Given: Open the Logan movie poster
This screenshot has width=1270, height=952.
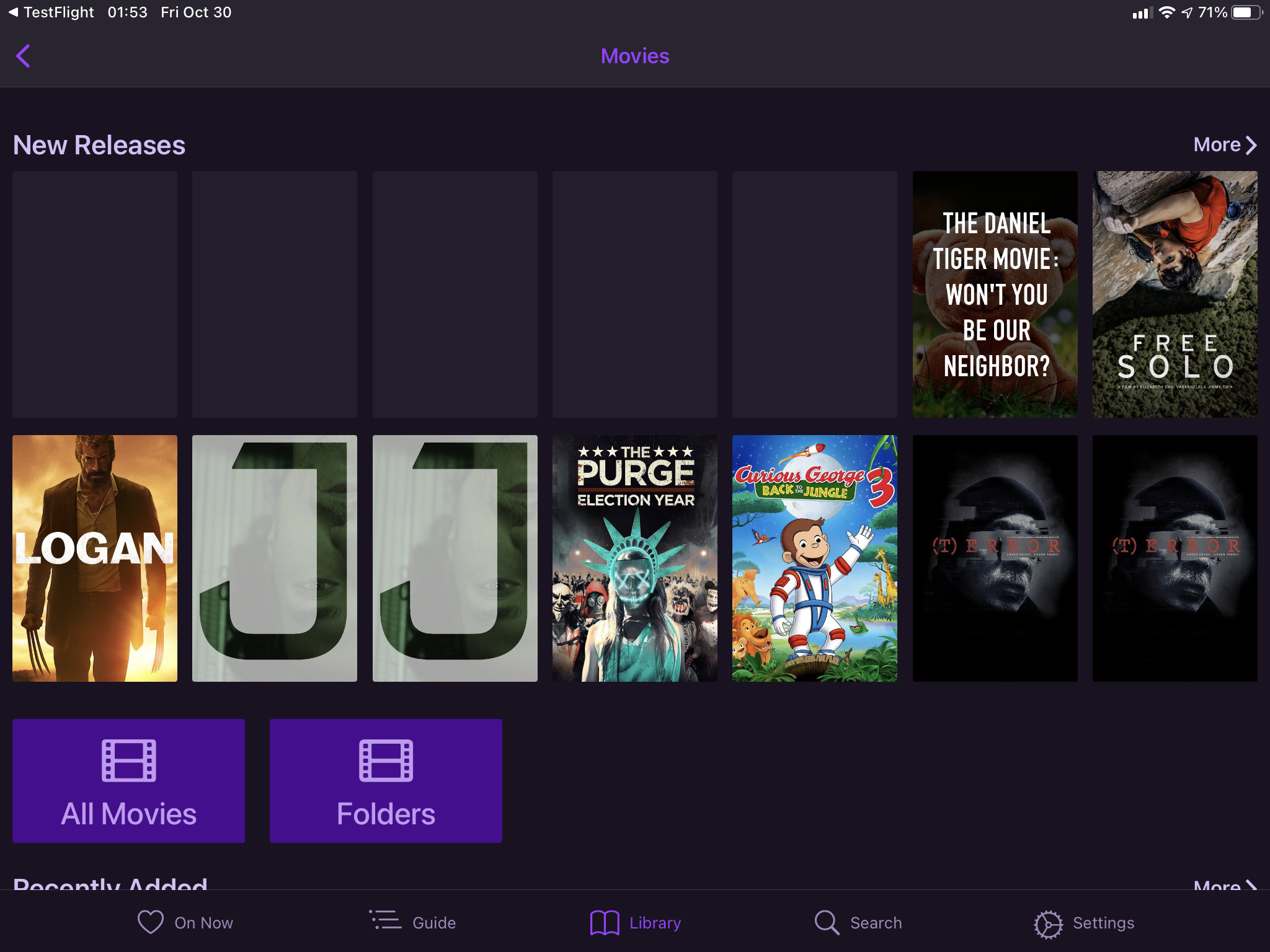Looking at the screenshot, I should point(95,558).
